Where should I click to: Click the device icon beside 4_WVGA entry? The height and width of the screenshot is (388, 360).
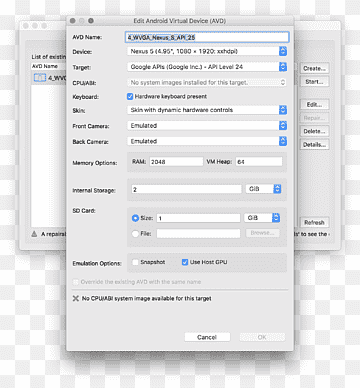point(40,78)
